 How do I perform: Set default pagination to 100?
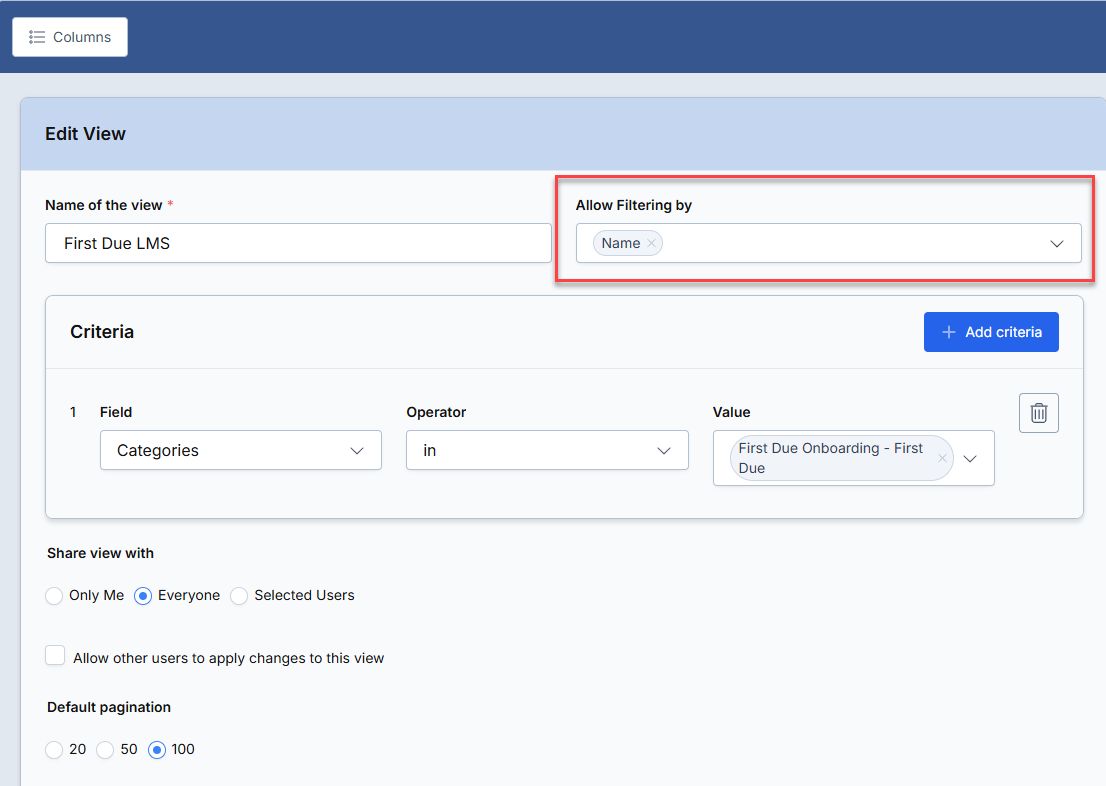[157, 749]
